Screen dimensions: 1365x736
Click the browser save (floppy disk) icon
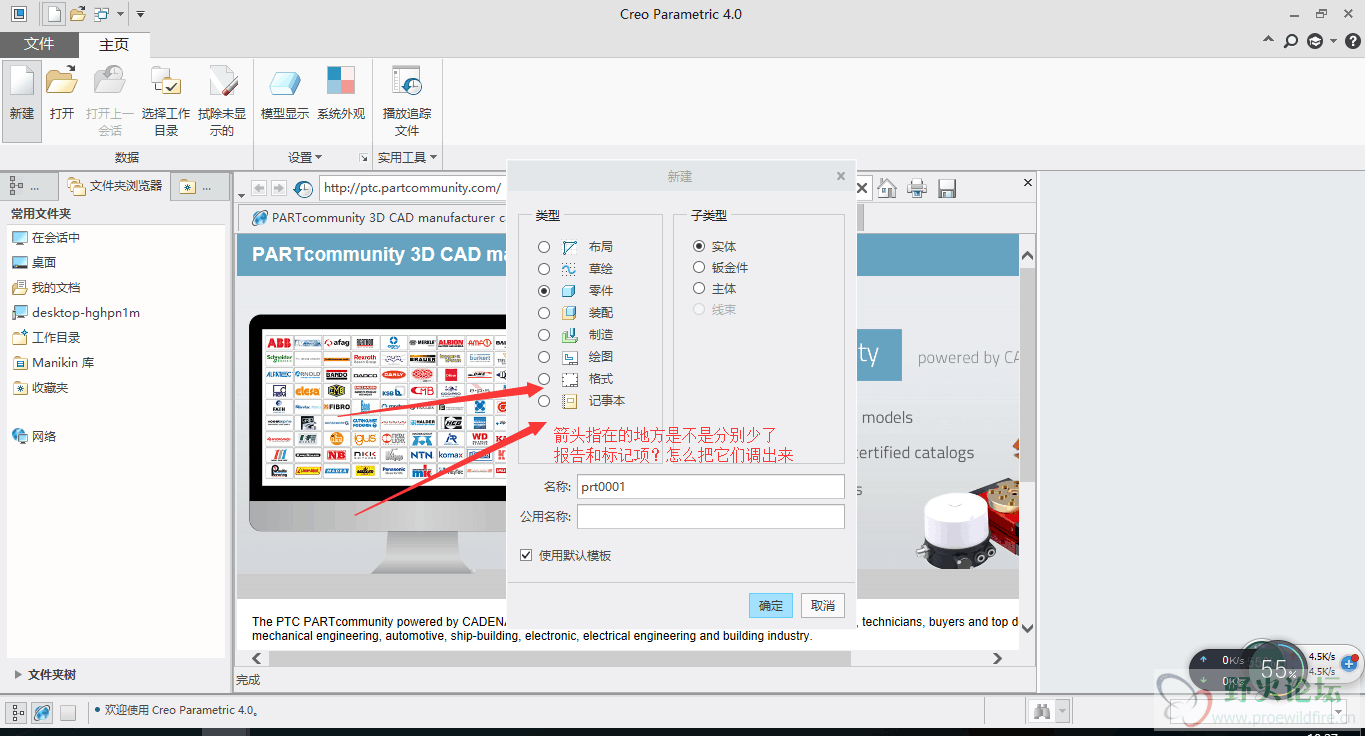(947, 188)
